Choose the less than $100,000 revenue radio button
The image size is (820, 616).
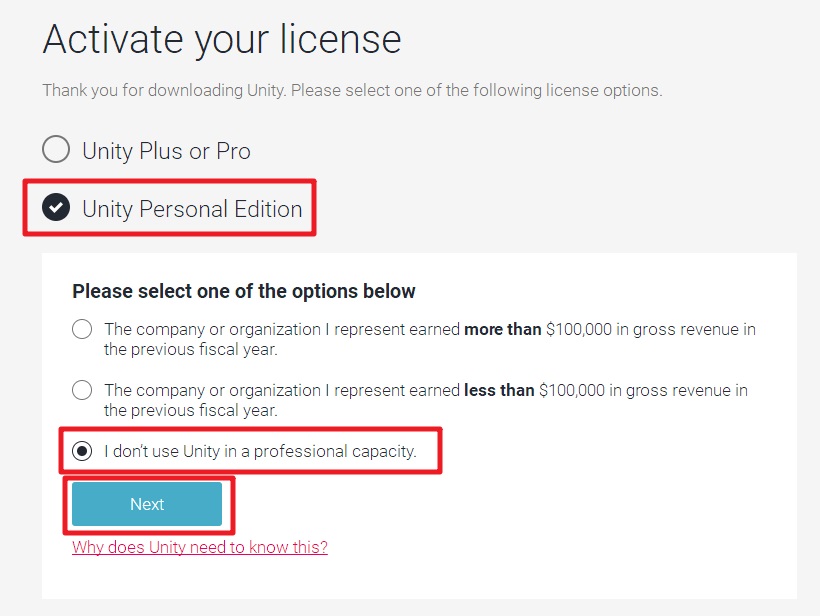(82, 390)
